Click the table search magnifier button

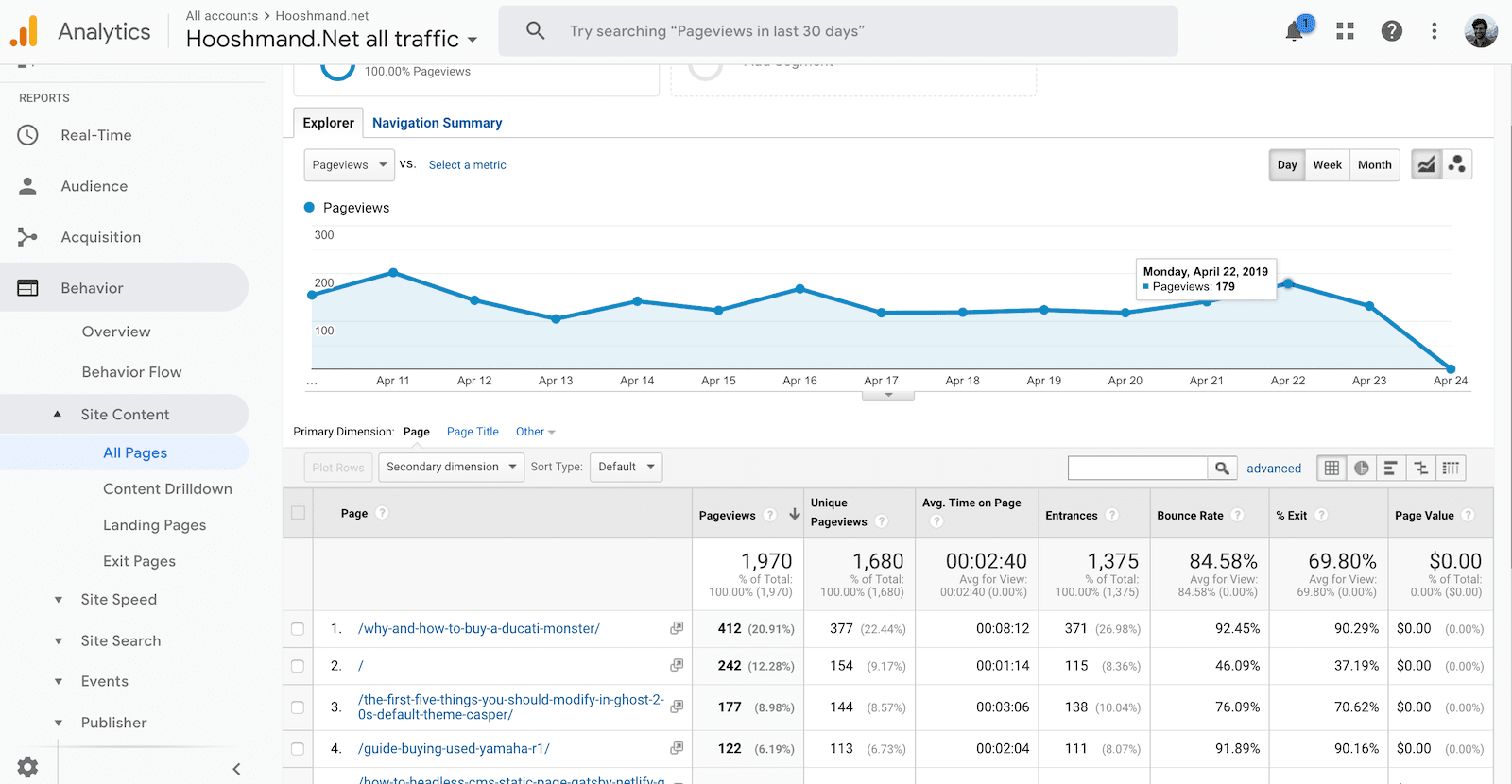(1222, 468)
